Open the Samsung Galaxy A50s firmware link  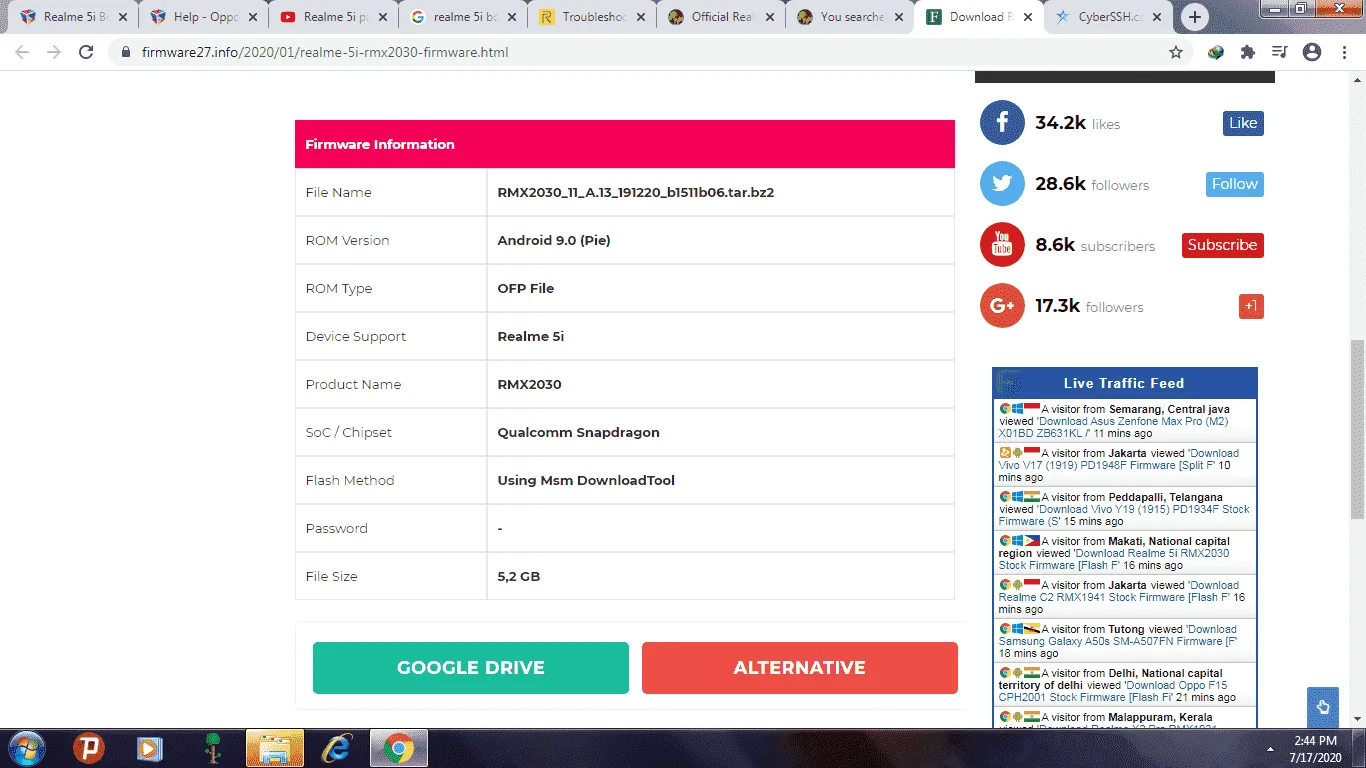pyautogui.click(x=1118, y=635)
